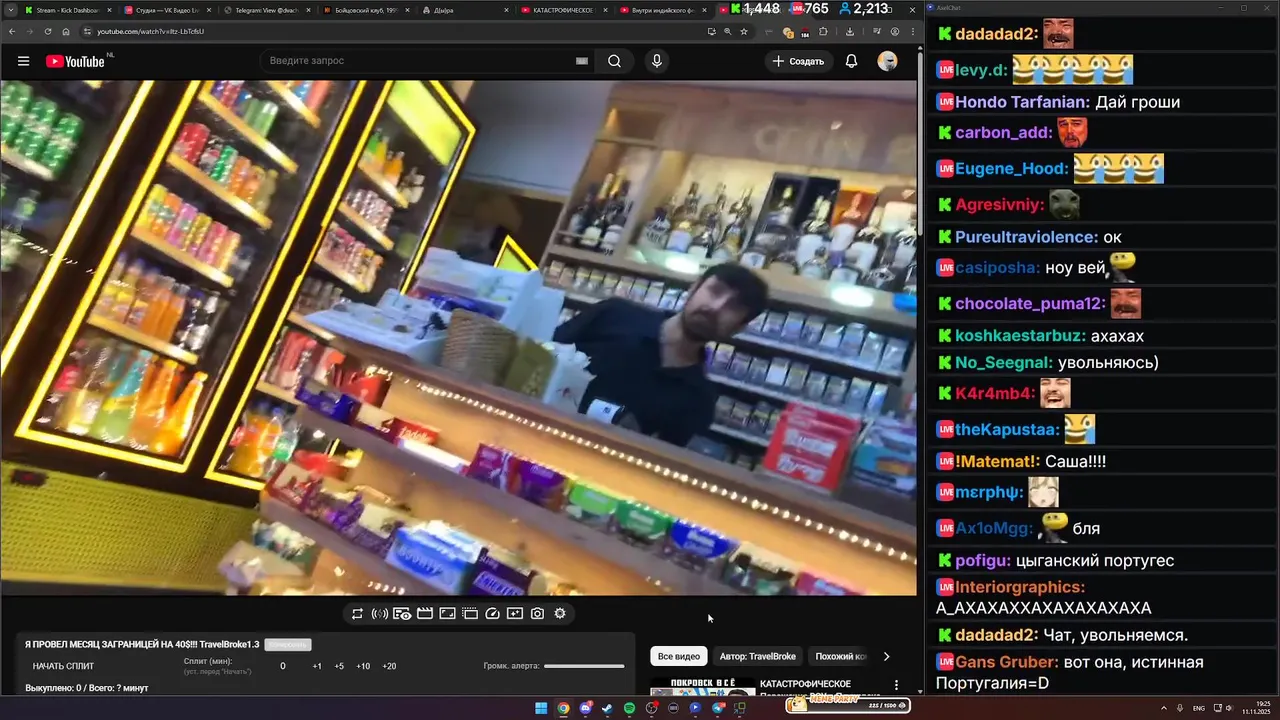Open the browser downloads icon
This screenshot has height=720, width=1280.
click(x=849, y=31)
